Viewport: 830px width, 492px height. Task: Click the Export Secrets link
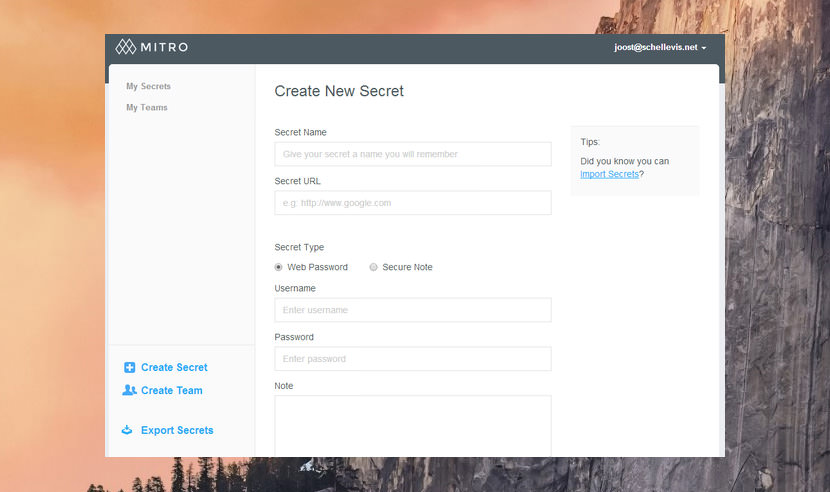(x=177, y=430)
